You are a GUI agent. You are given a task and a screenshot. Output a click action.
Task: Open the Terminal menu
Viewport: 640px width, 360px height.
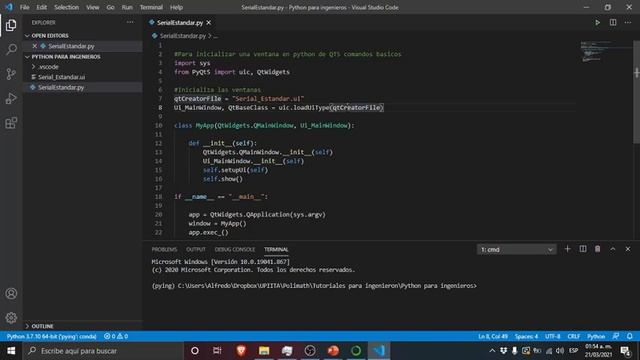[151, 7]
